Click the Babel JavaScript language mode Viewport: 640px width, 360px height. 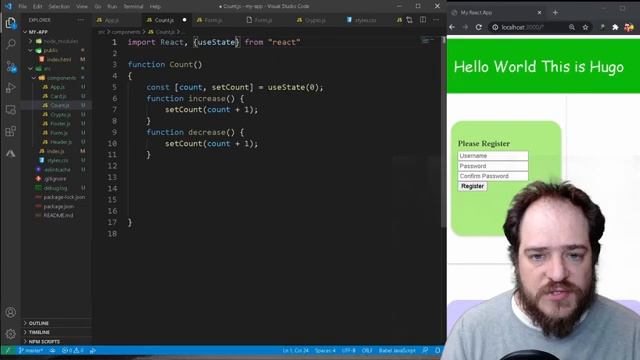point(397,351)
